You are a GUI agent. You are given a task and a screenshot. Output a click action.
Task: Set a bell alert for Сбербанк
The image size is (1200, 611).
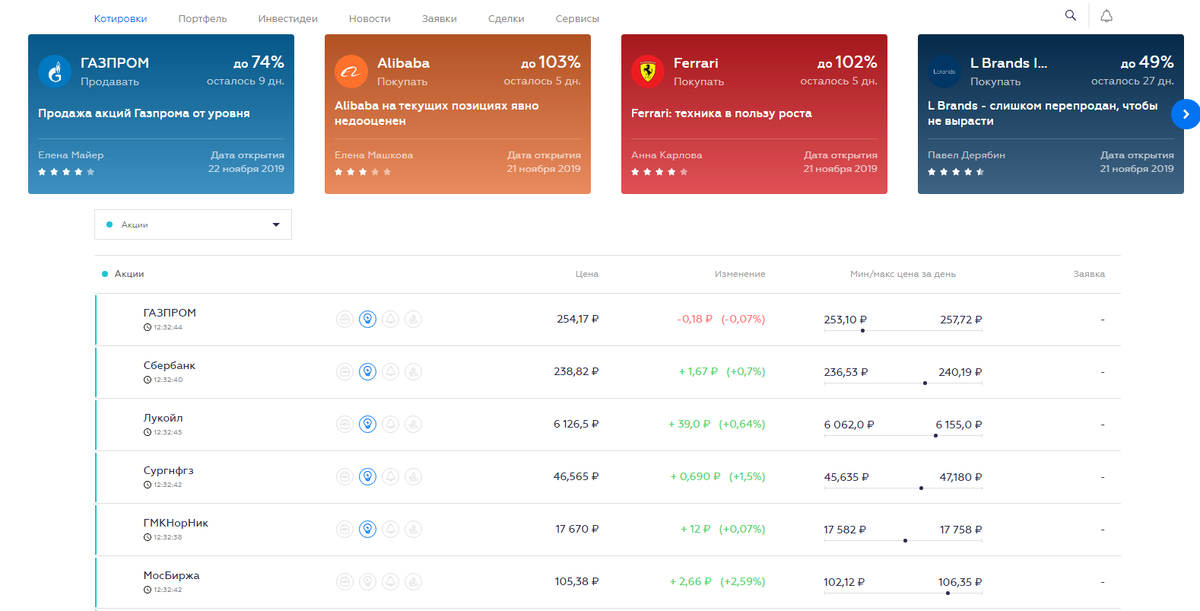tap(390, 371)
